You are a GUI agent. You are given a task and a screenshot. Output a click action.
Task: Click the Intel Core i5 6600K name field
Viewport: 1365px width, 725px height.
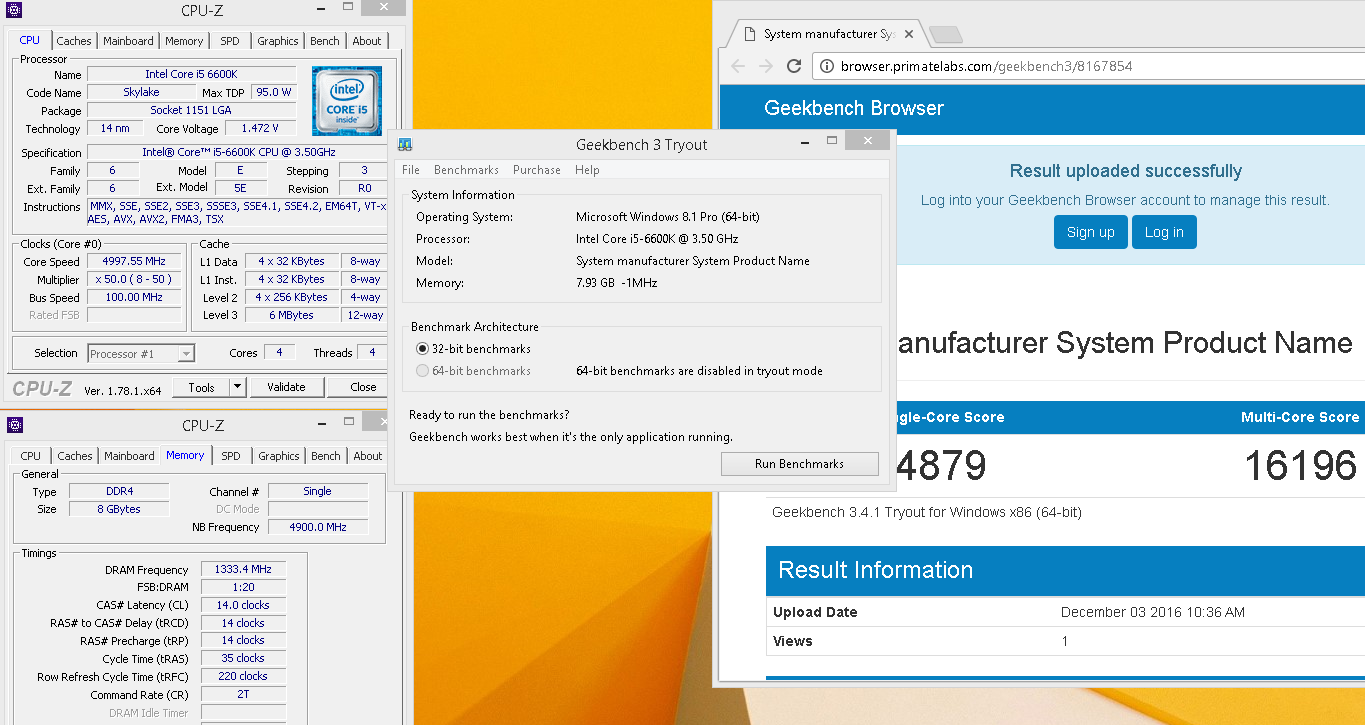tap(191, 75)
